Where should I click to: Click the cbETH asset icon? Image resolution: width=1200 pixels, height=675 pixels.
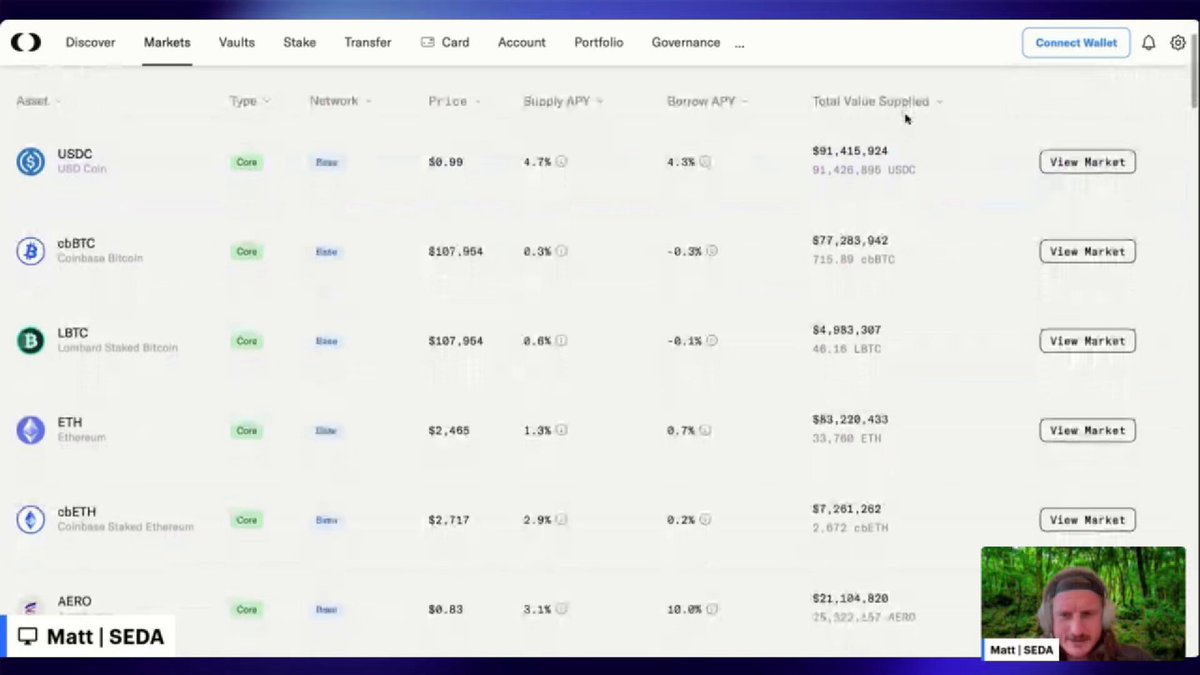[x=30, y=520]
